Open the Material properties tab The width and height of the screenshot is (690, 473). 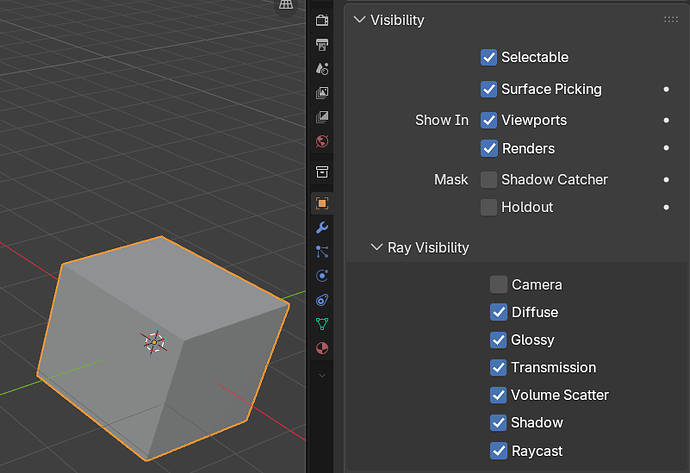click(322, 348)
